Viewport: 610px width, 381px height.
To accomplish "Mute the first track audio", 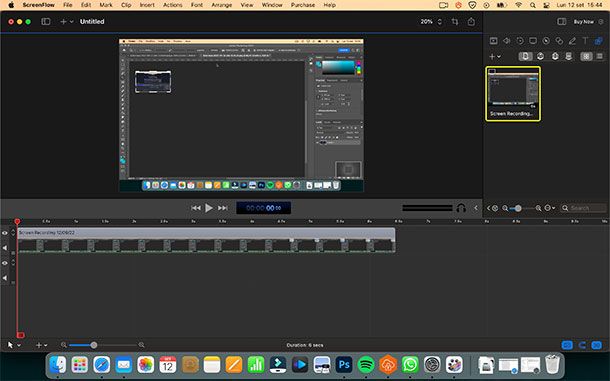I will pyautogui.click(x=5, y=248).
